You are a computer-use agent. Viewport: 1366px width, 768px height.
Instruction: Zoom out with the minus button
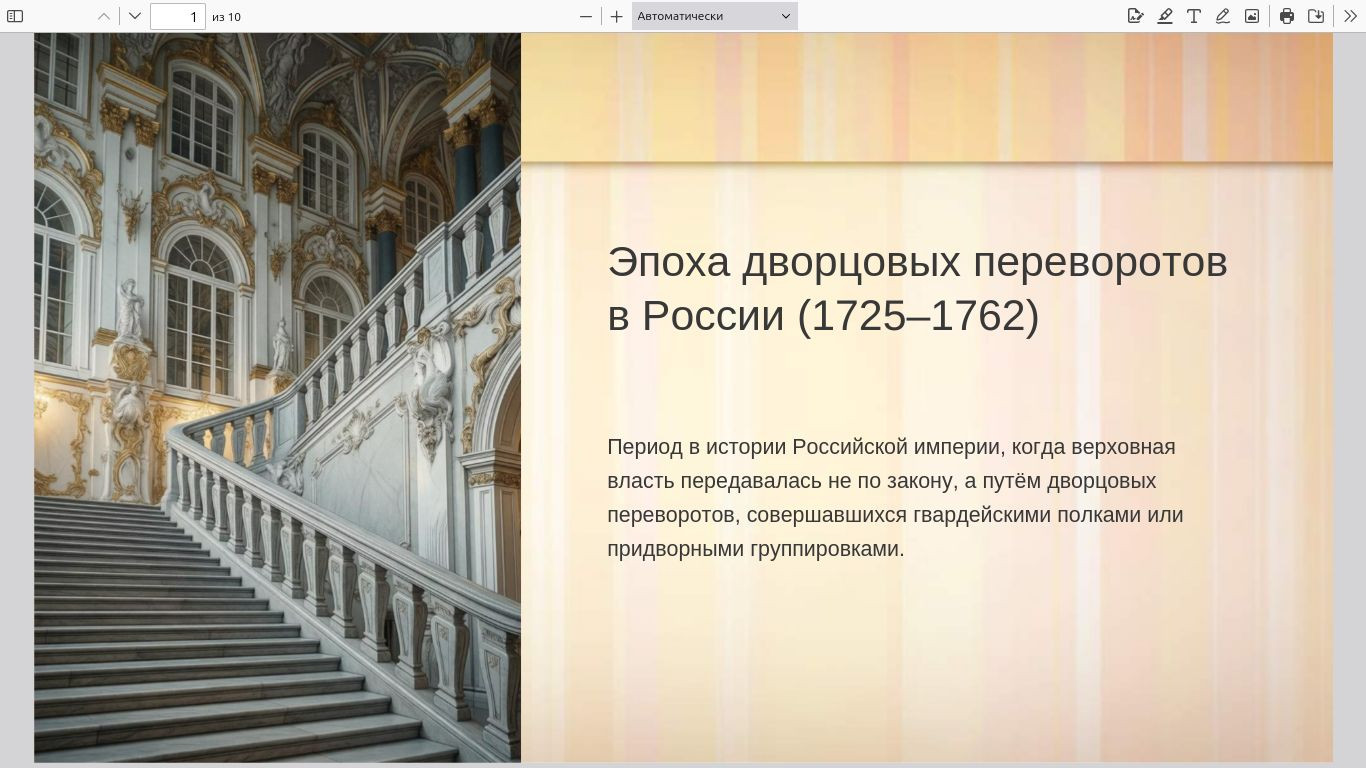586,16
